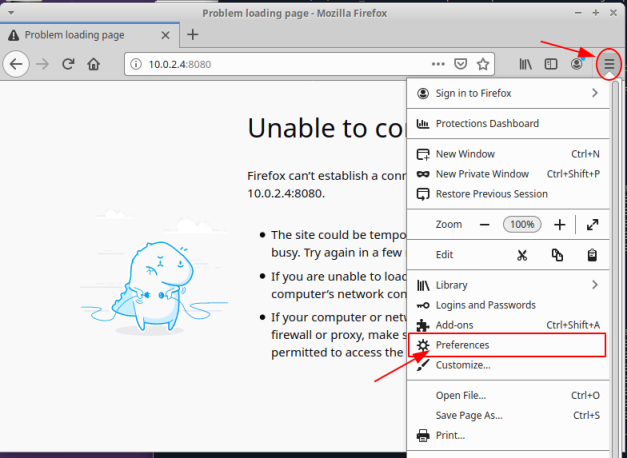627x458 pixels.
Task: Copy with the copy icon
Action: click(x=557, y=255)
